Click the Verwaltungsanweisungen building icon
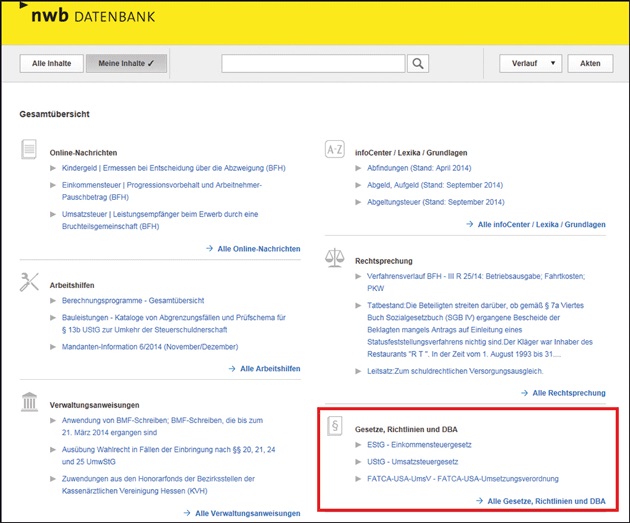This screenshot has height=523, width=630. [29, 402]
